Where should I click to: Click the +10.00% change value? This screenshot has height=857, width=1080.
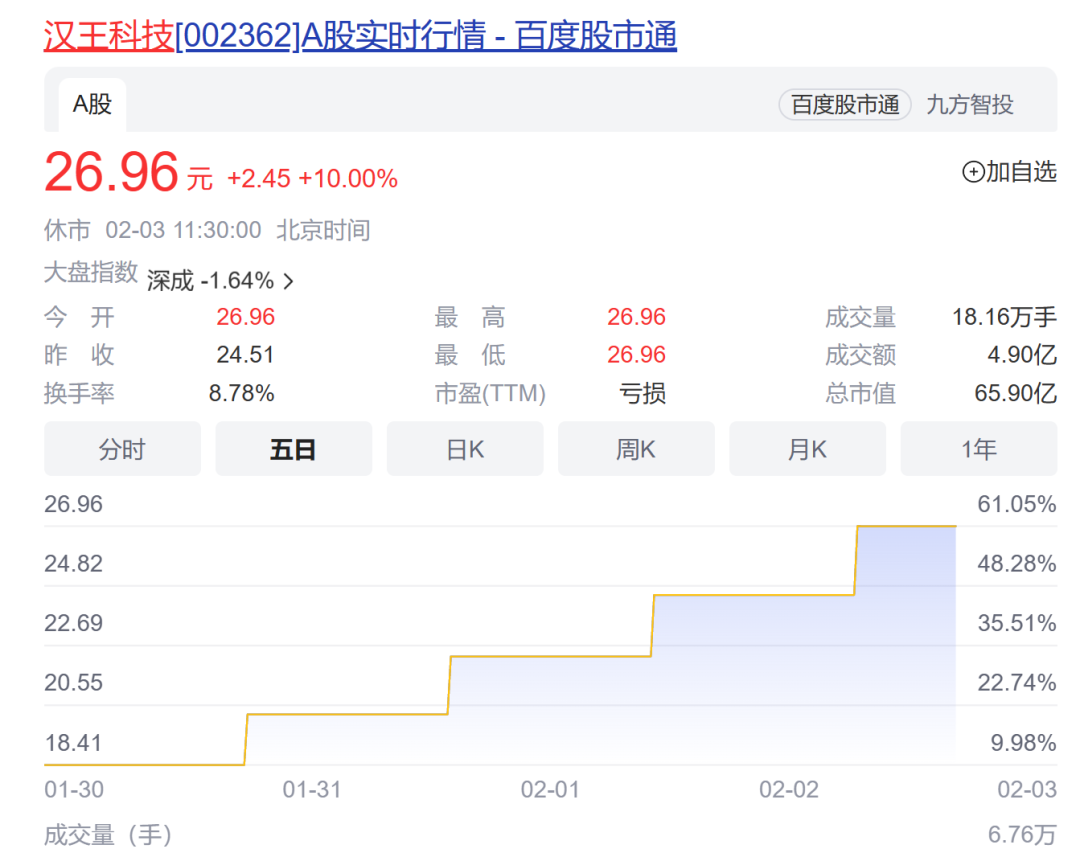[348, 178]
